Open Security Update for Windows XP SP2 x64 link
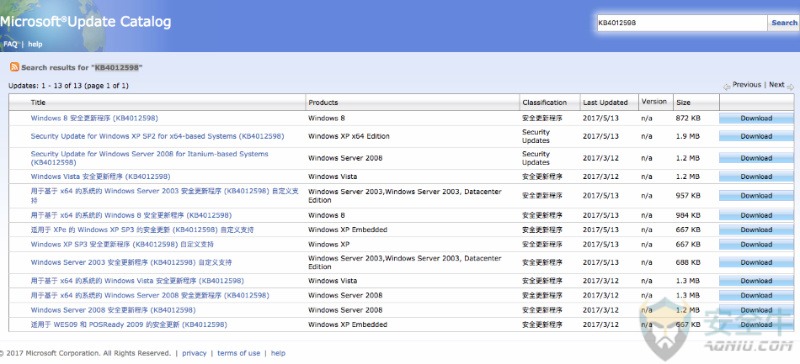 pyautogui.click(x=158, y=136)
